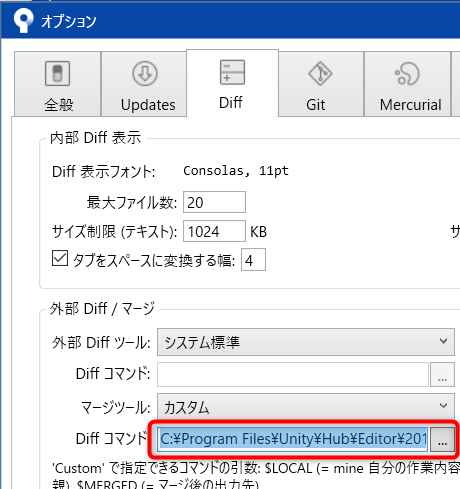The image size is (460, 489).
Task: Switch to the Updates tab
Action: tap(144, 84)
